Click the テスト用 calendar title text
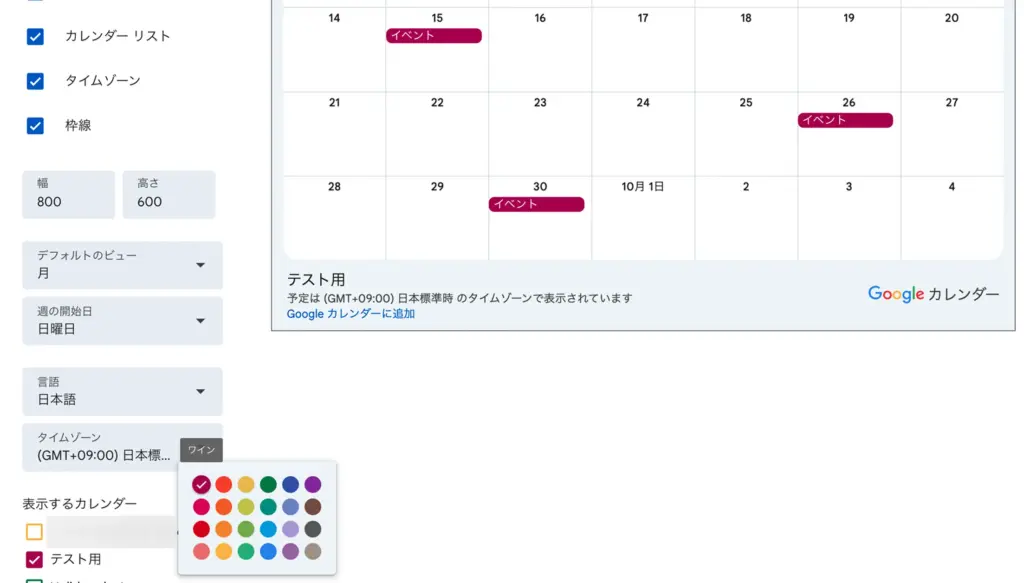1024x583 pixels. (316, 279)
